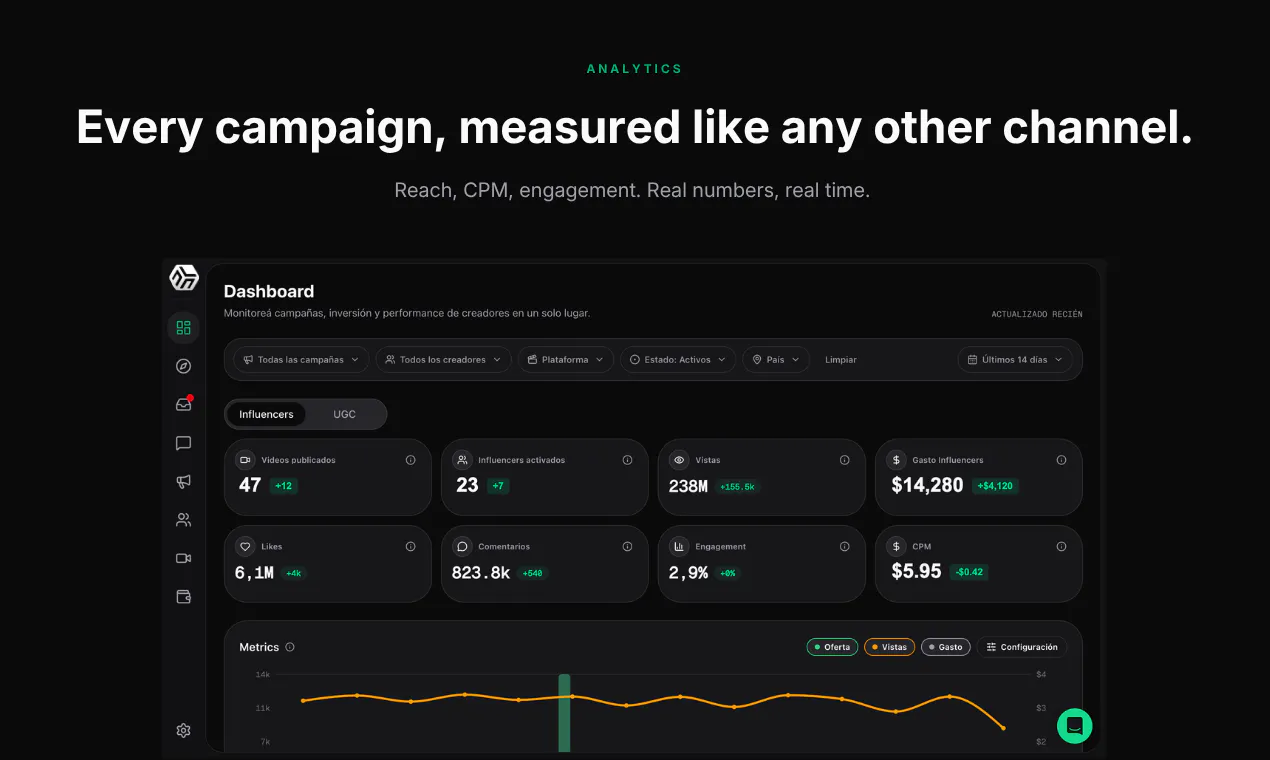The image size is (1270, 760).
Task: Show info for Engagement card
Action: click(x=845, y=547)
